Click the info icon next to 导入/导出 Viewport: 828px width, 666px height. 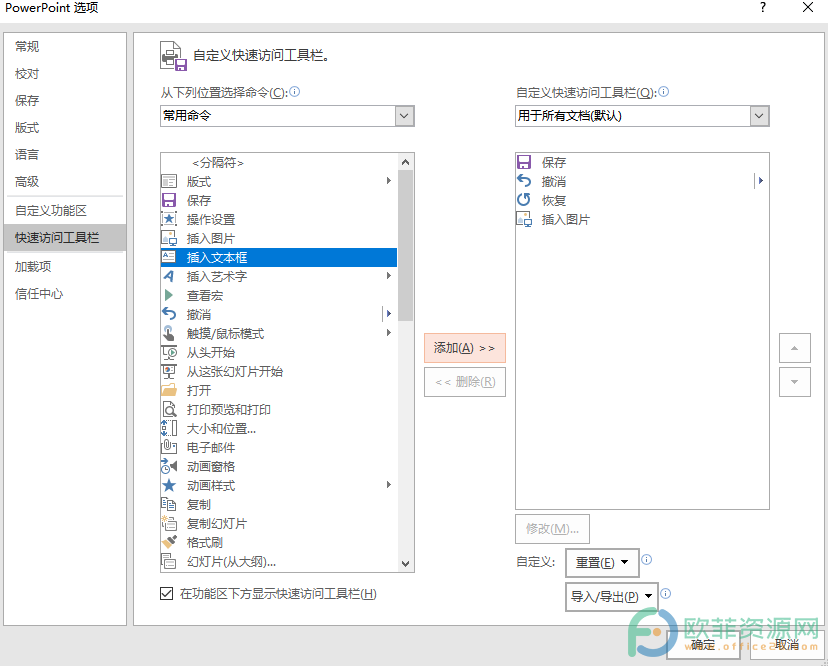coord(666,594)
